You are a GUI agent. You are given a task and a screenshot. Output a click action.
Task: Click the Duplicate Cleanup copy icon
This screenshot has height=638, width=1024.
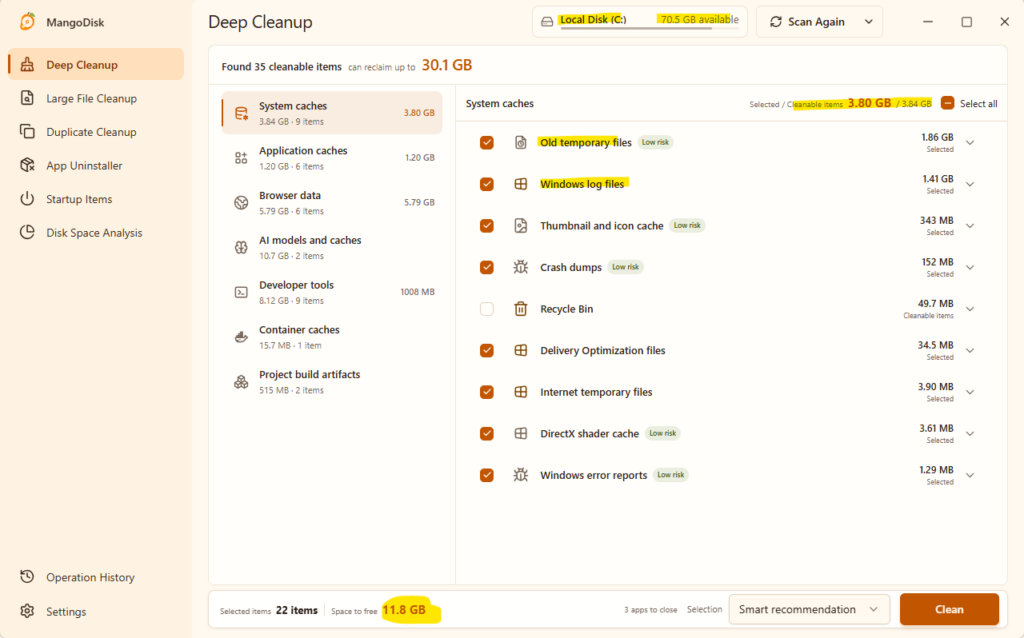[x=27, y=132]
